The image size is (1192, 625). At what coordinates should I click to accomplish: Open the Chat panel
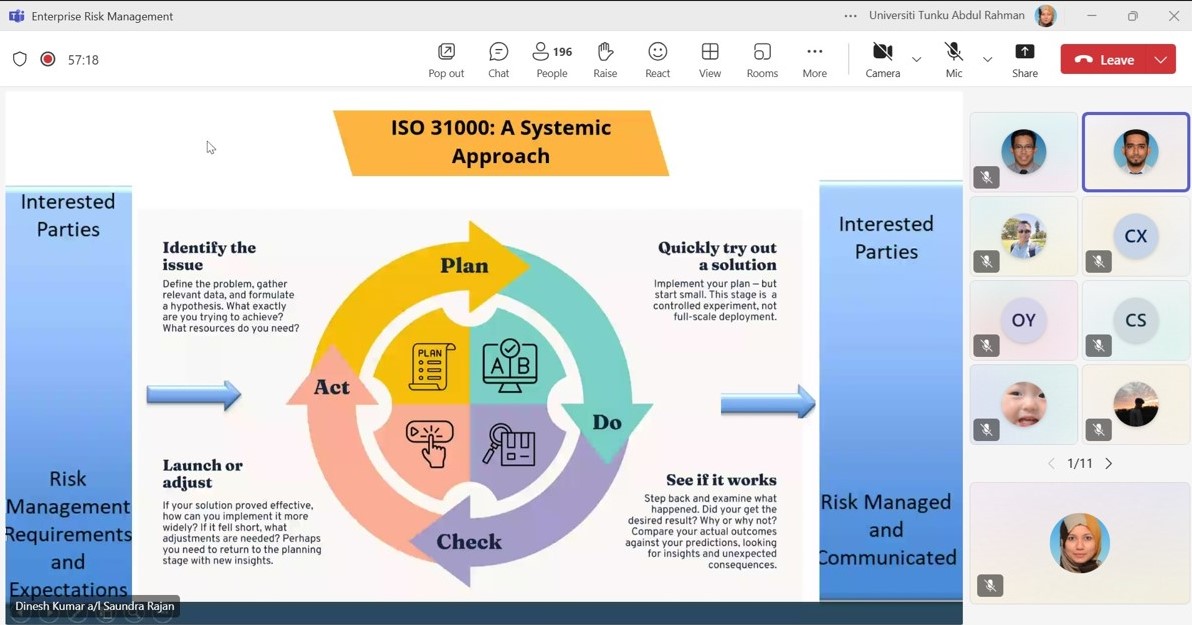(x=498, y=60)
